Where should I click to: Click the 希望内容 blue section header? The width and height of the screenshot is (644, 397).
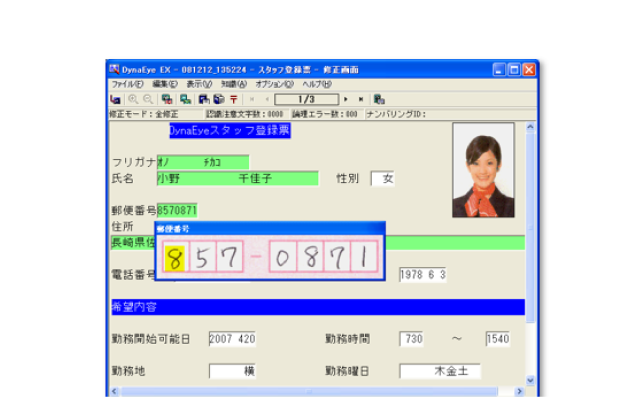click(318, 307)
